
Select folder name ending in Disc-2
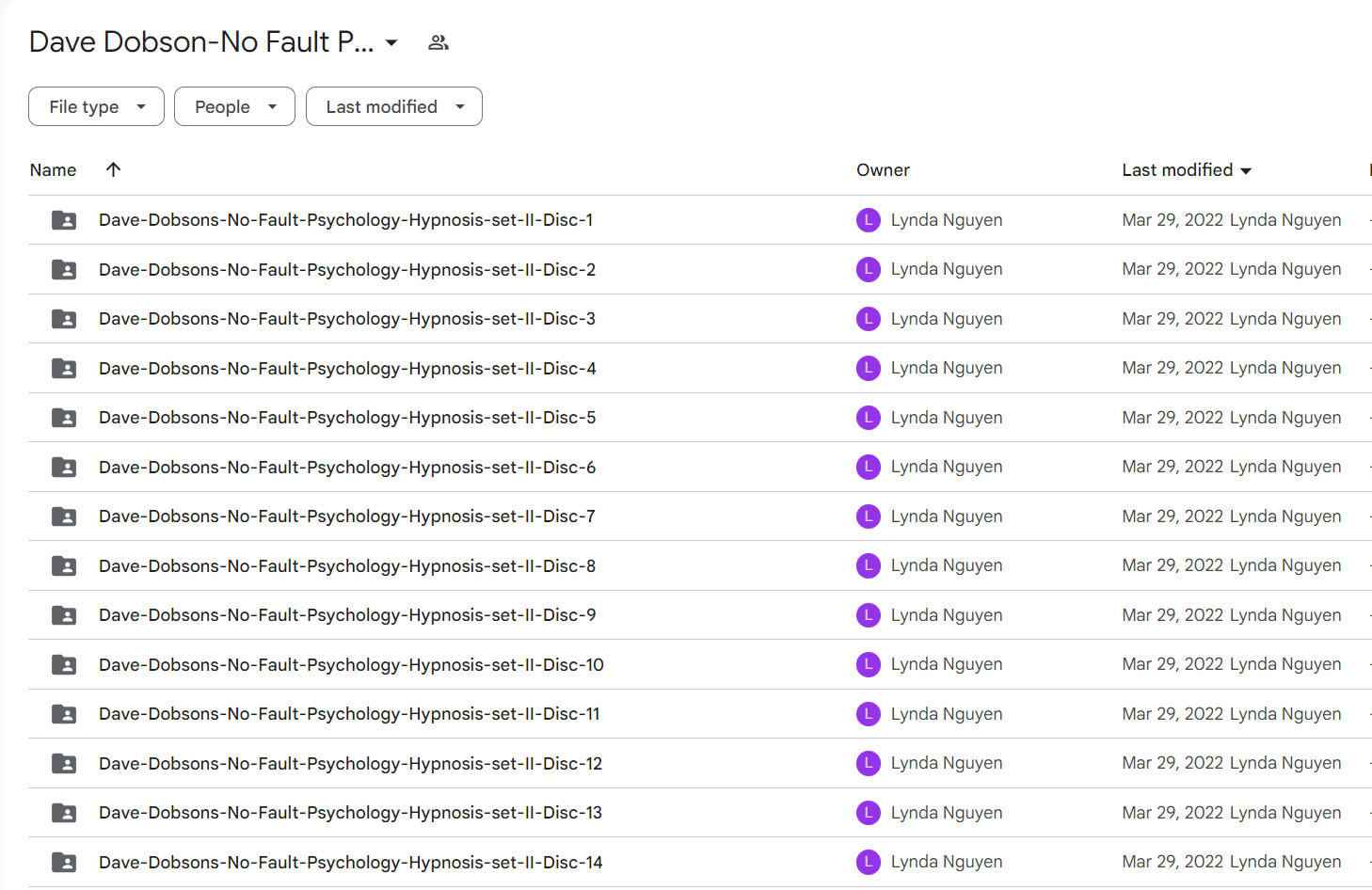(x=347, y=269)
